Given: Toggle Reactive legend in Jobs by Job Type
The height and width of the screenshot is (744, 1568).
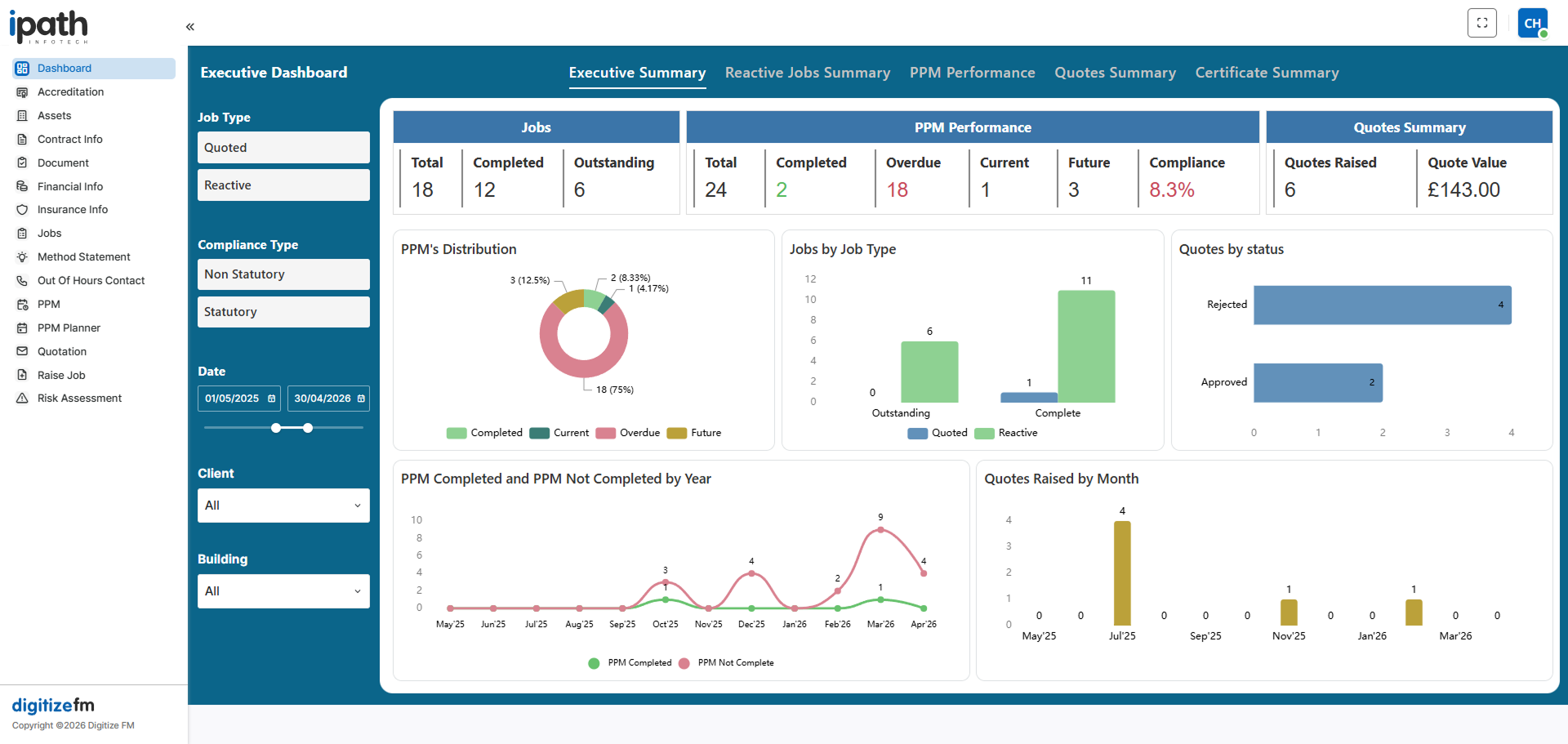Looking at the screenshot, I should (x=1006, y=433).
